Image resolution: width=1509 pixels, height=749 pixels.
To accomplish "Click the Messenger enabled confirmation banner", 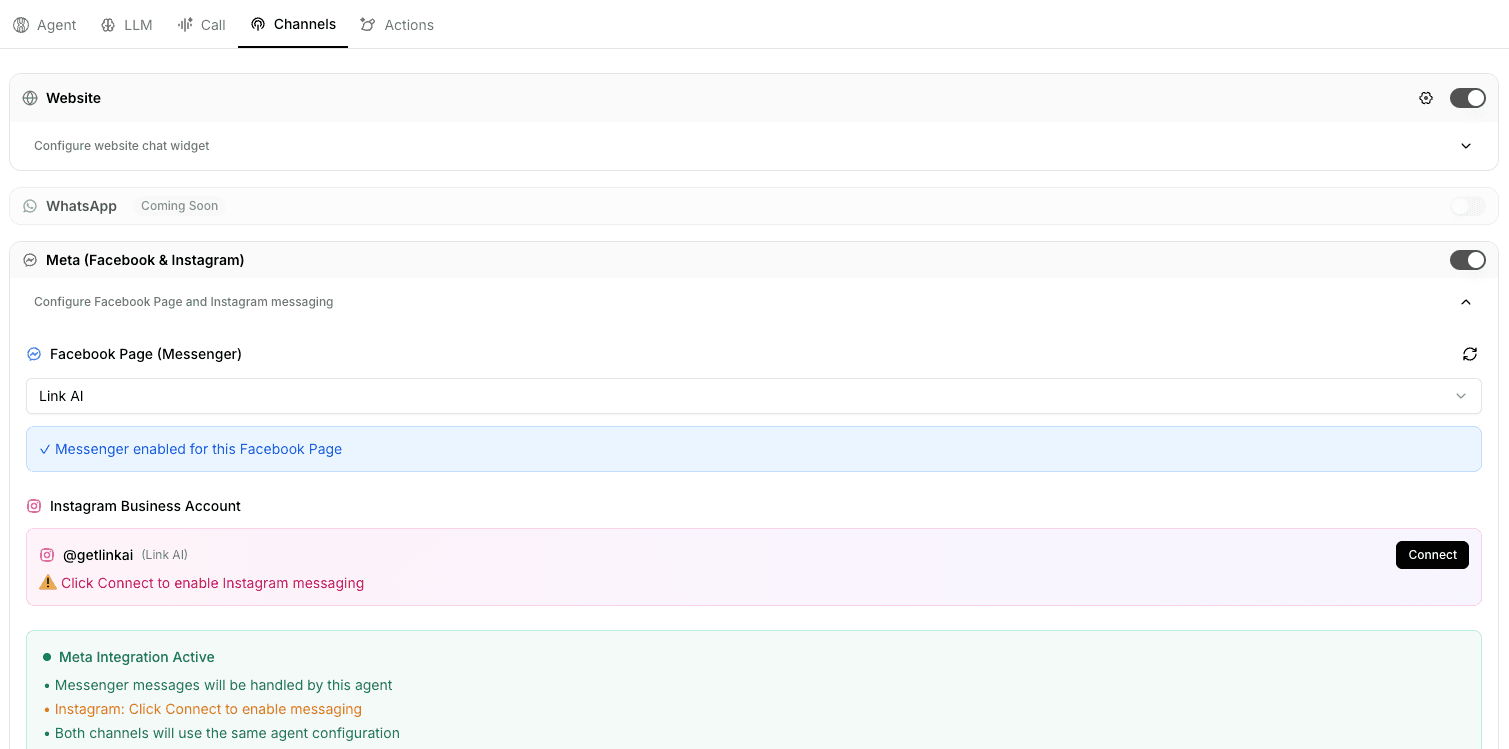I will (x=753, y=449).
